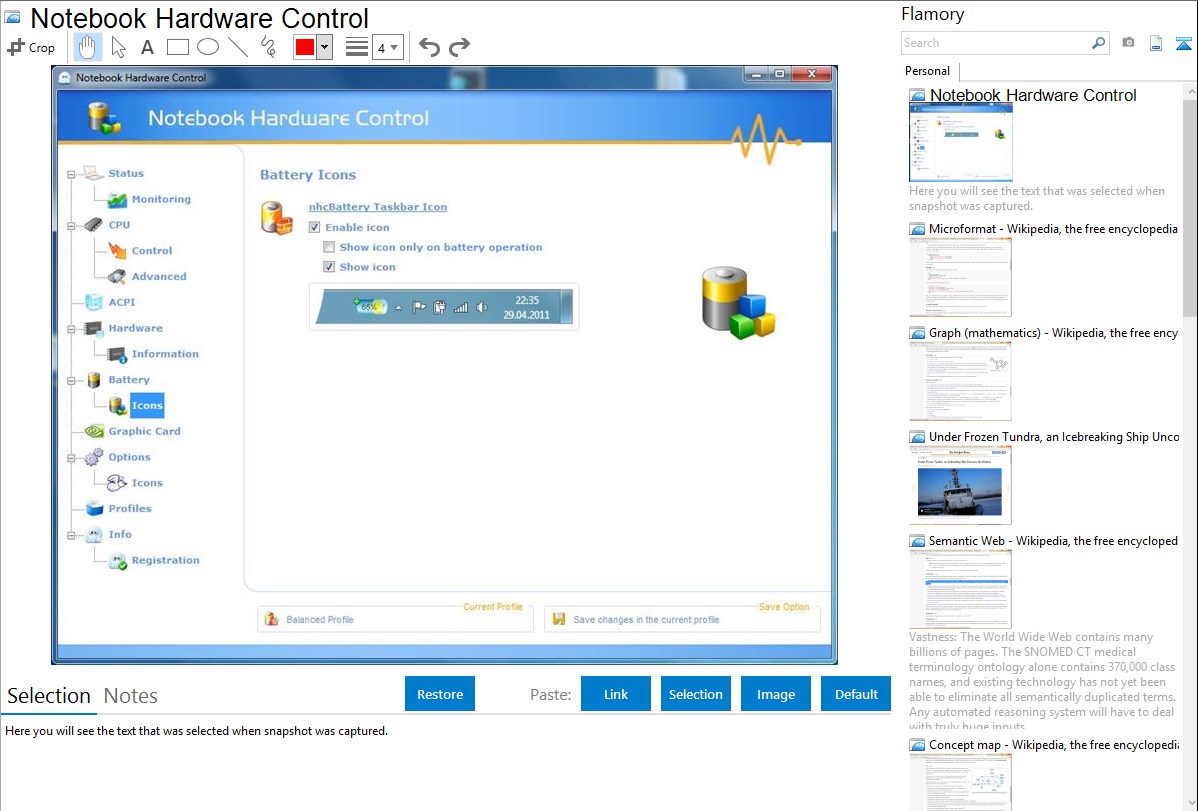Open the Under Frozen Tundra snapshot thumbnail
Viewport: 1198px width, 811px height.
(x=960, y=485)
